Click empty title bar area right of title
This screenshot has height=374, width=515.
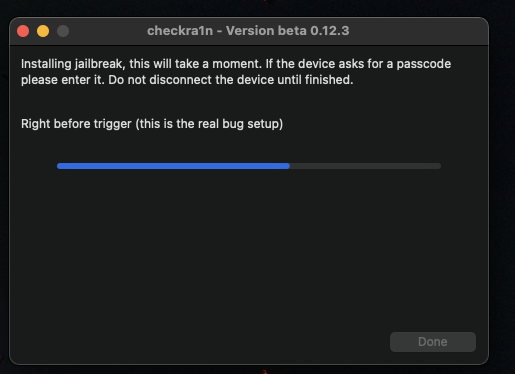(x=417, y=31)
